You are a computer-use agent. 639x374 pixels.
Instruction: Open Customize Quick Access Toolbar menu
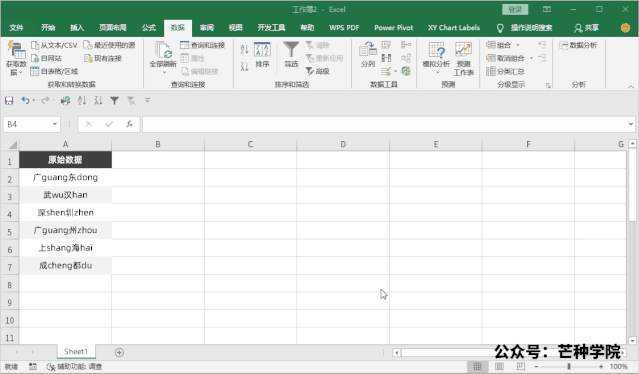148,100
